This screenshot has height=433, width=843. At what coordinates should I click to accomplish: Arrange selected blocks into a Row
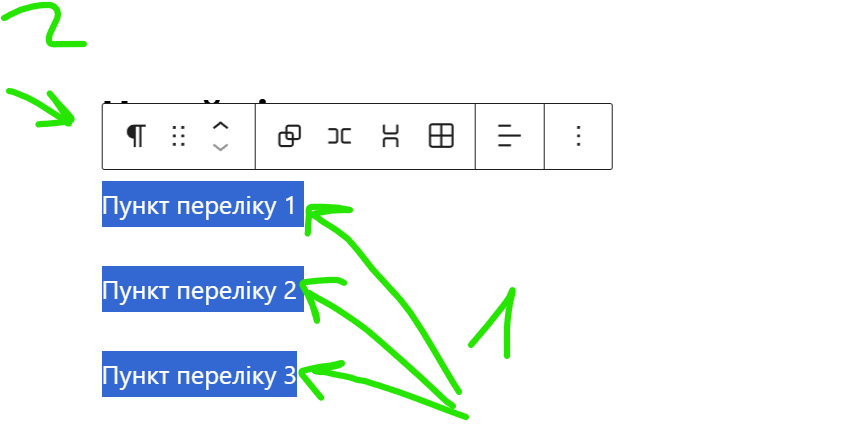click(340, 136)
